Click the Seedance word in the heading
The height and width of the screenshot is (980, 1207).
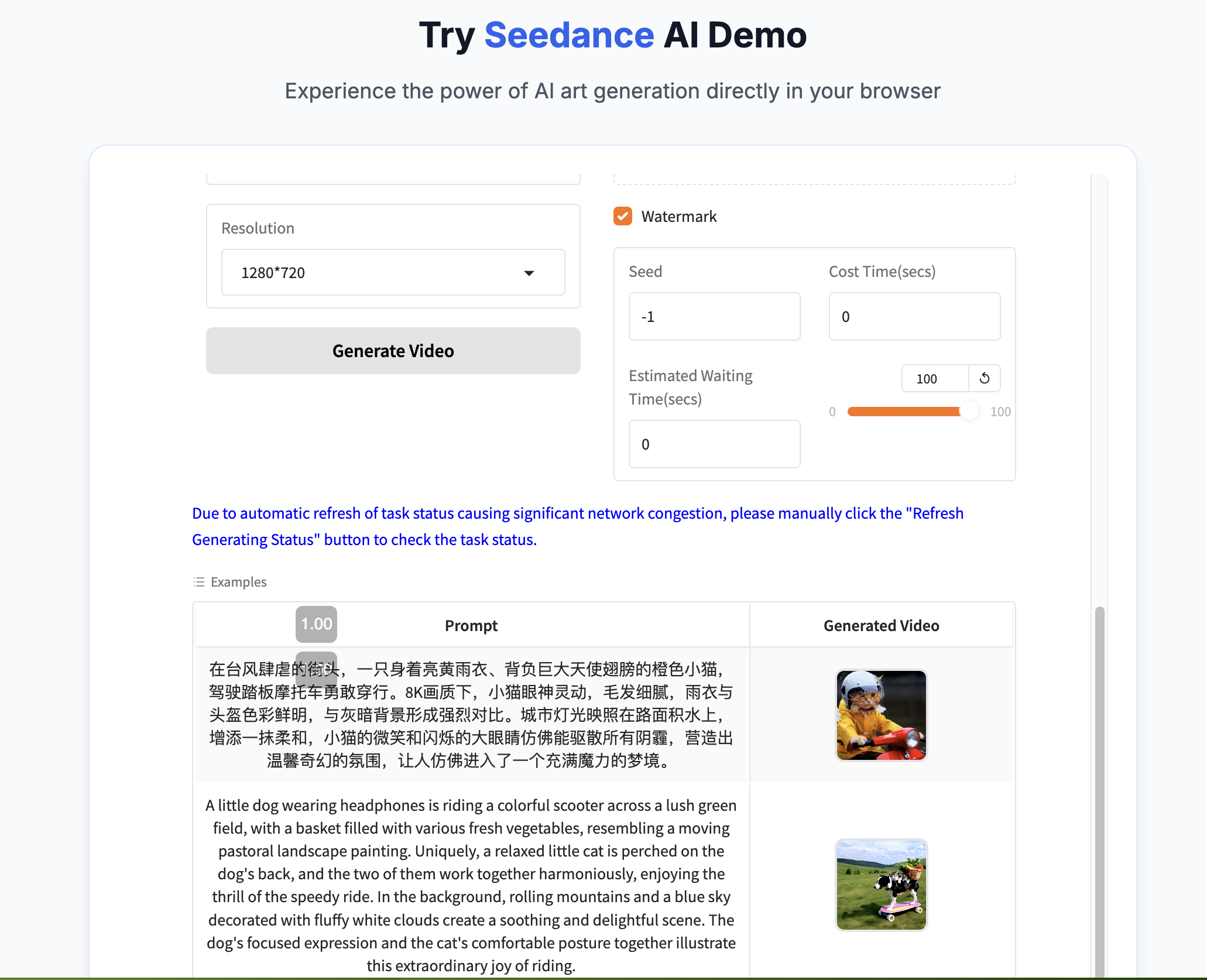(569, 35)
